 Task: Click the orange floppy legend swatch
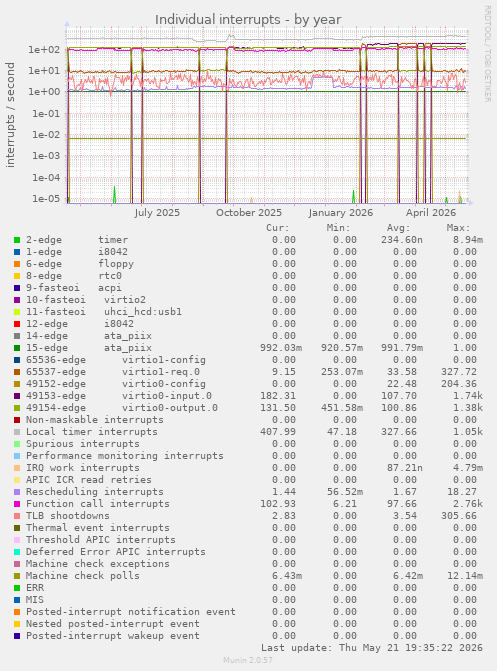17,264
